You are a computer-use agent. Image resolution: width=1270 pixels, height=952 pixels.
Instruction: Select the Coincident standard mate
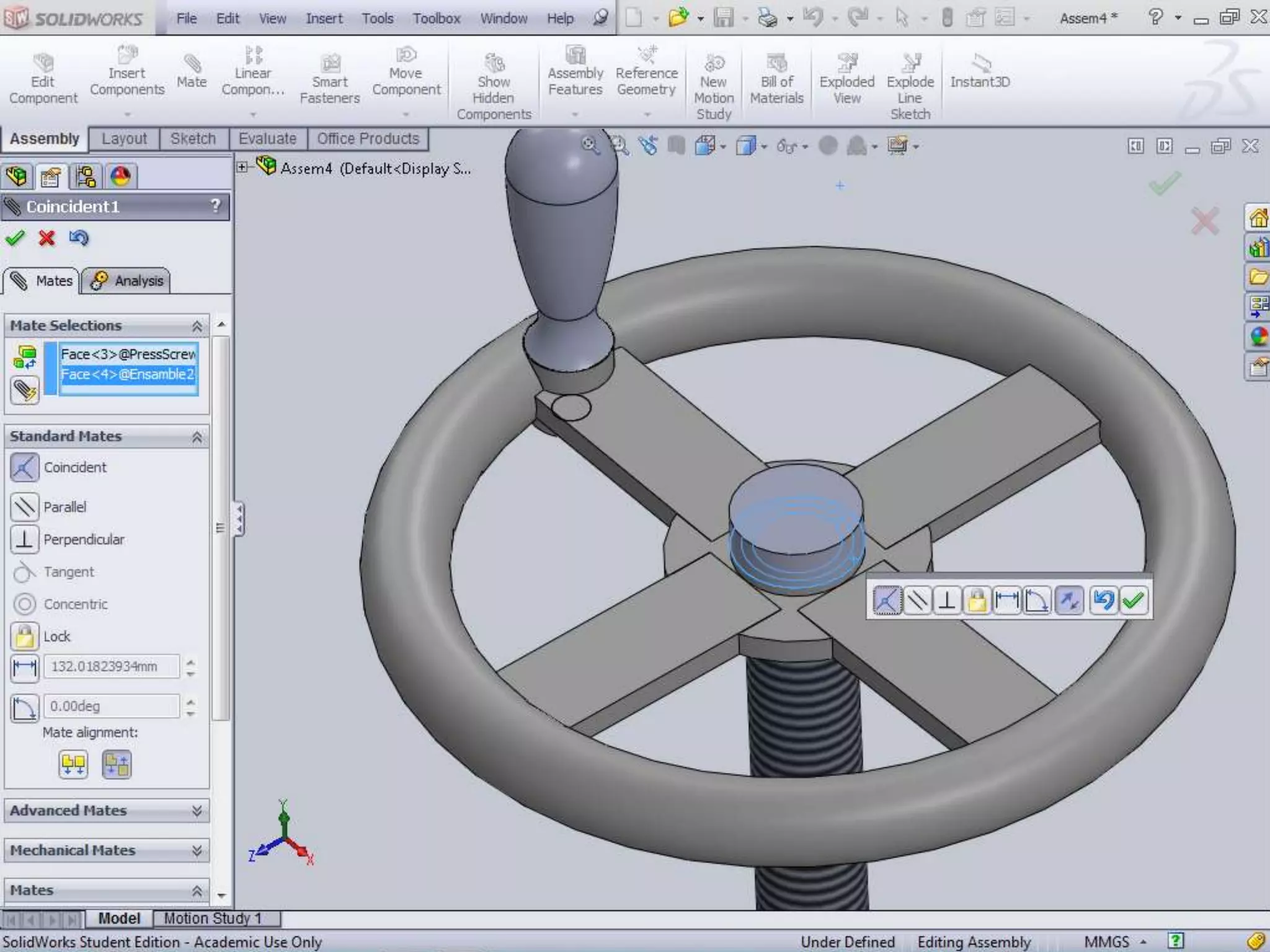tap(25, 467)
